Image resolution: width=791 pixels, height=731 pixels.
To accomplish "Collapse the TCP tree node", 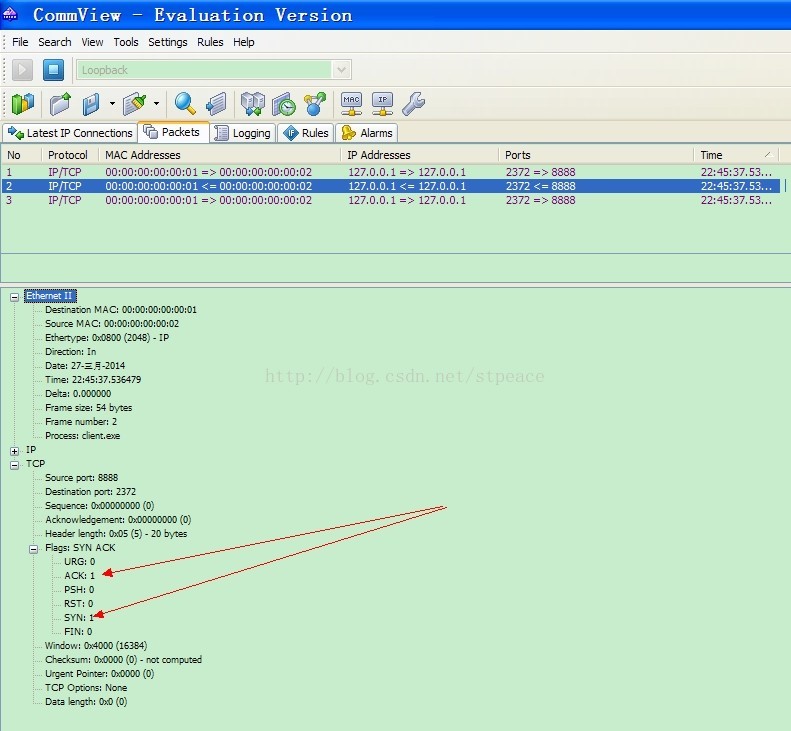I will coord(15,465).
